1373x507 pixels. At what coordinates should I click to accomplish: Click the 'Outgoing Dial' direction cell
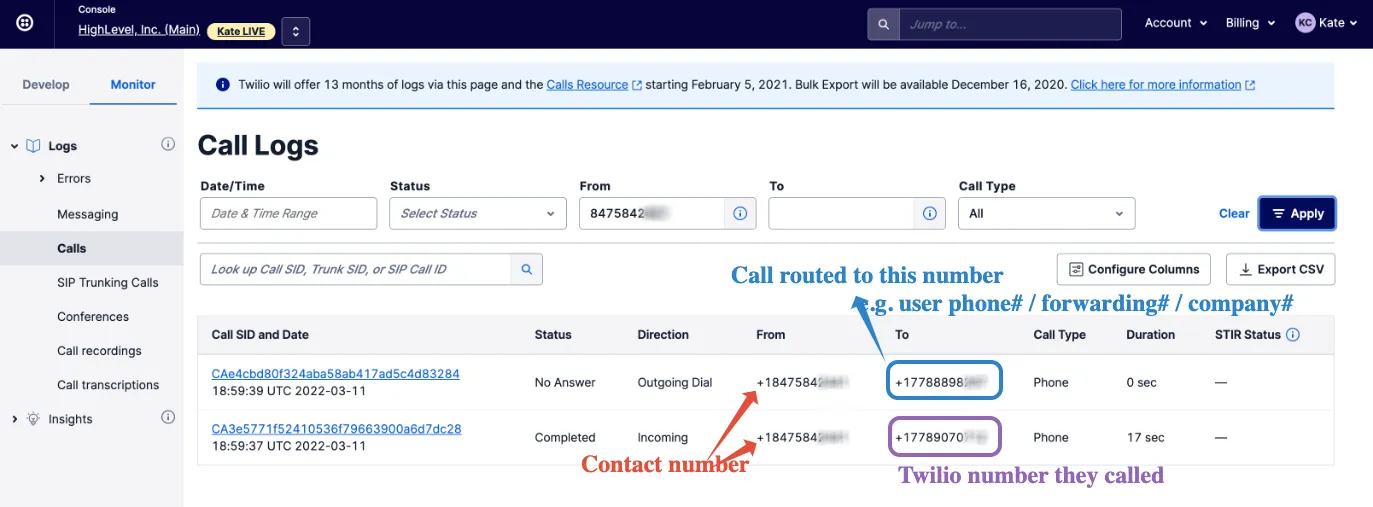677,382
